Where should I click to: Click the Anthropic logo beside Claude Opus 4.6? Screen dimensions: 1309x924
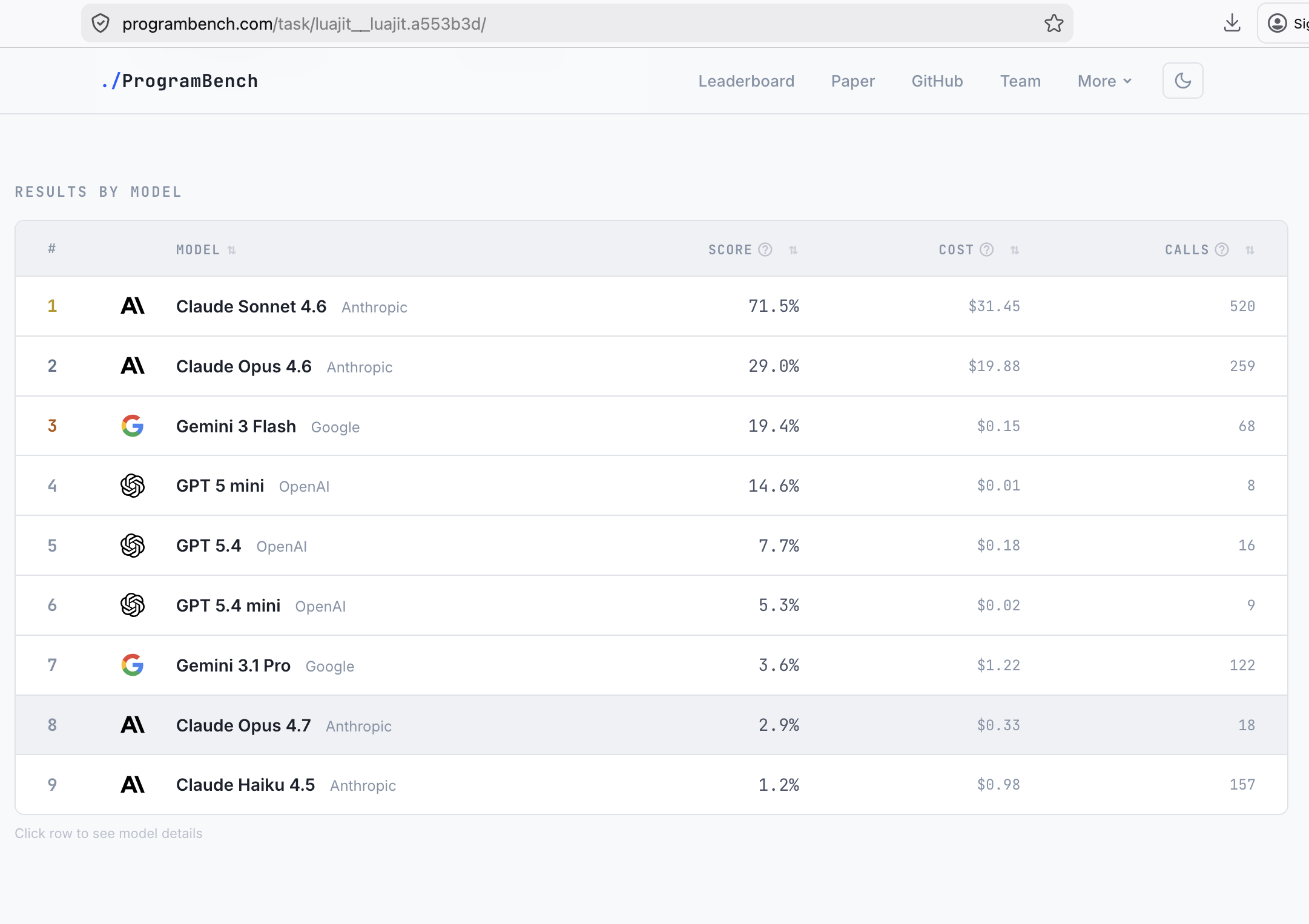pos(133,366)
